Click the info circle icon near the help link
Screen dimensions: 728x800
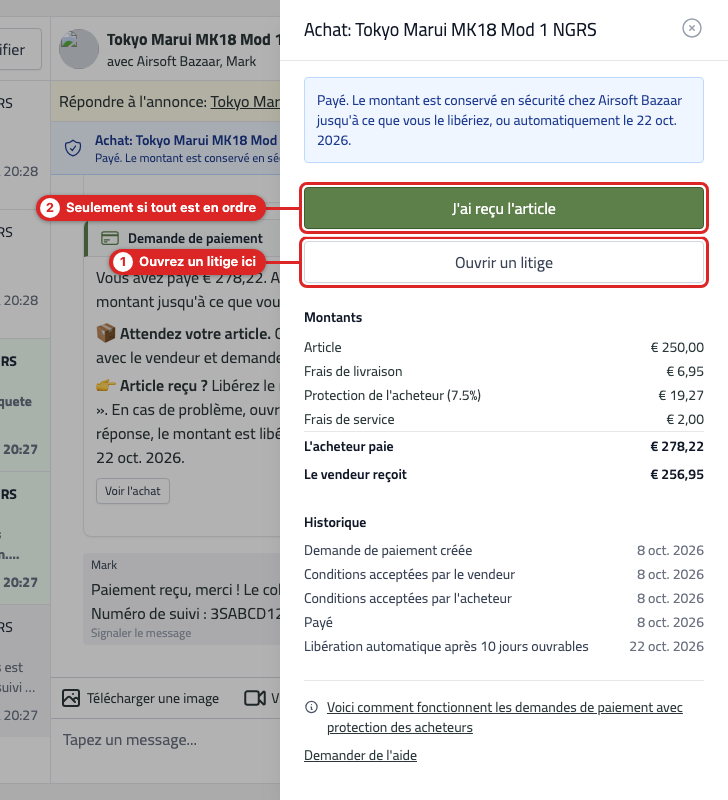311,707
